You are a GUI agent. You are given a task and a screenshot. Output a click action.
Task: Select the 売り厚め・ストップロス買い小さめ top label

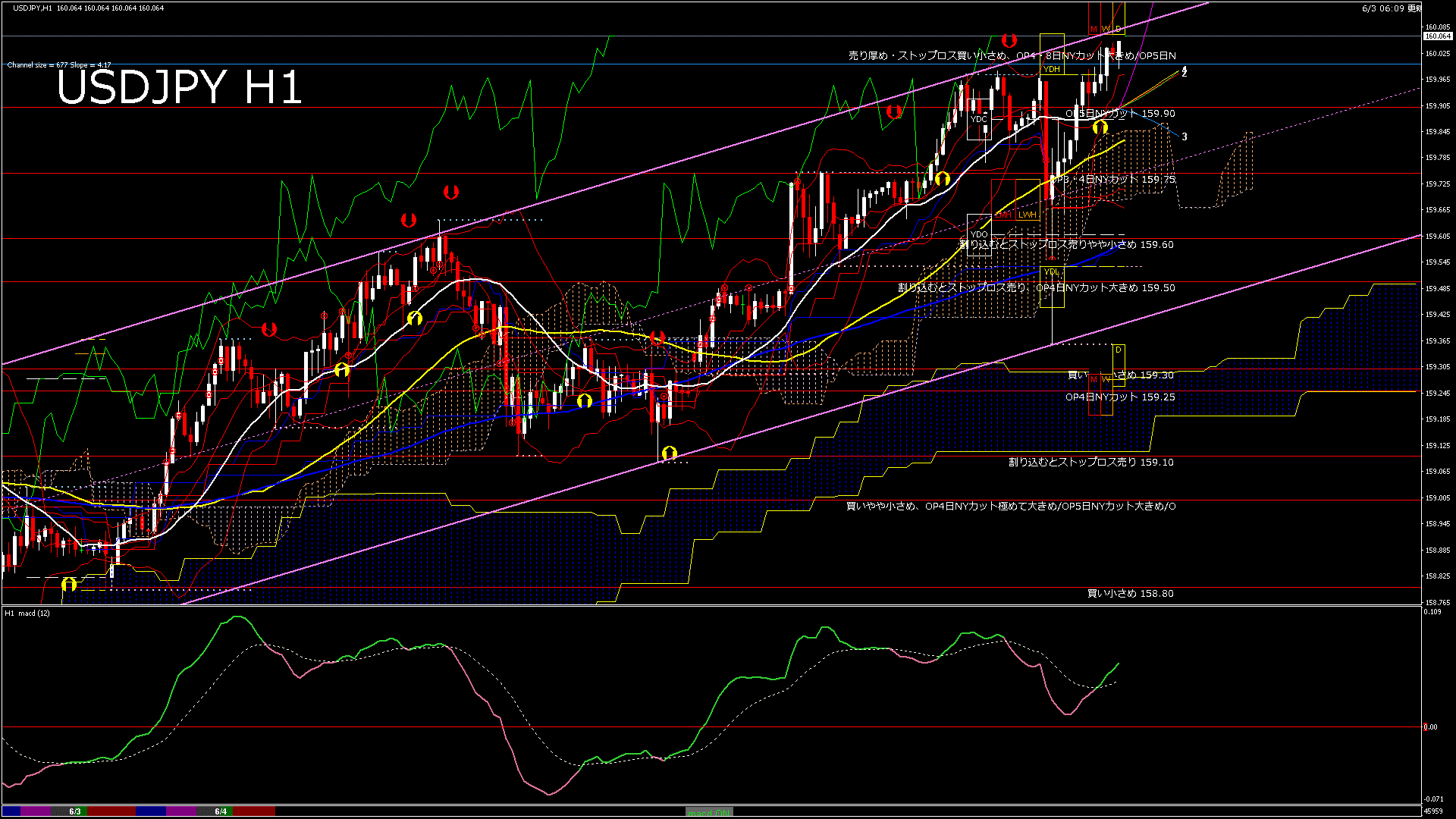pyautogui.click(x=1012, y=56)
